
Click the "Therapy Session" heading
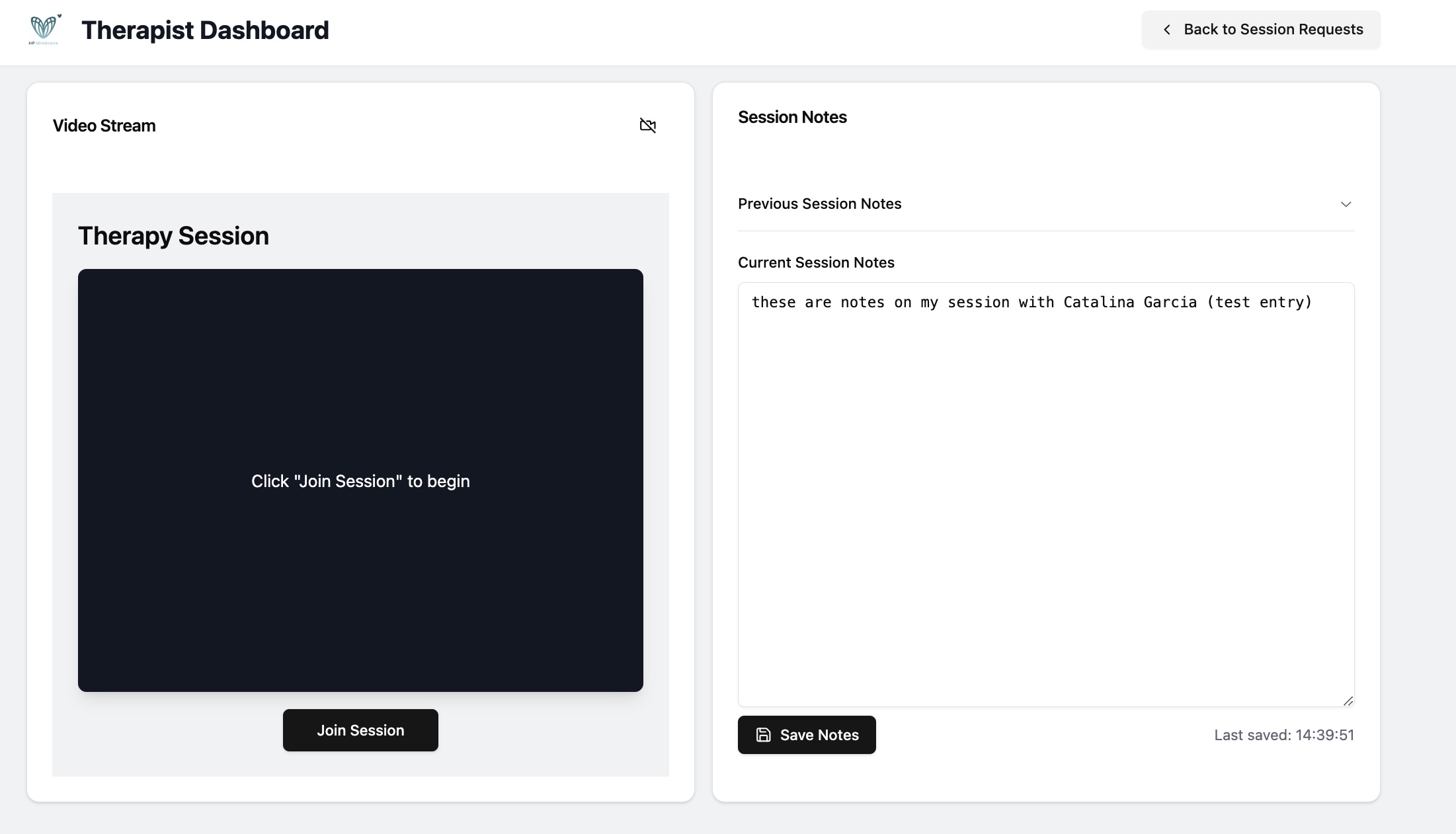pyautogui.click(x=173, y=236)
